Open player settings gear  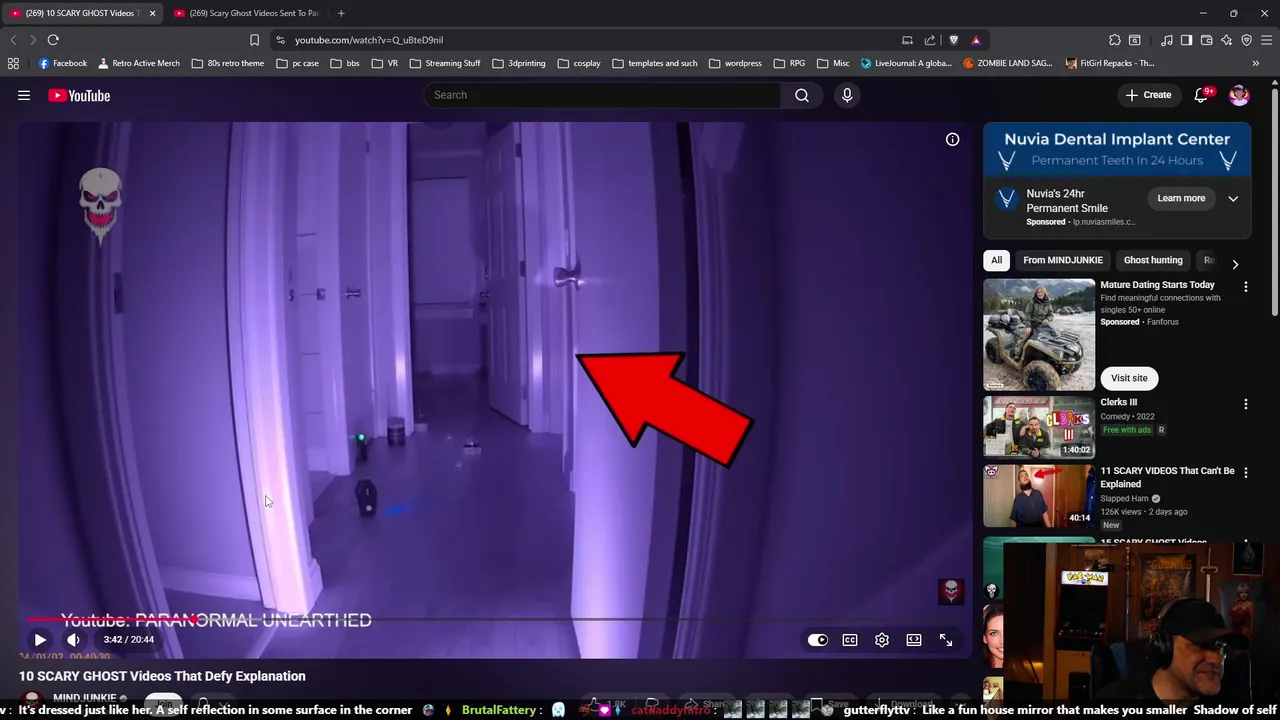tap(882, 640)
